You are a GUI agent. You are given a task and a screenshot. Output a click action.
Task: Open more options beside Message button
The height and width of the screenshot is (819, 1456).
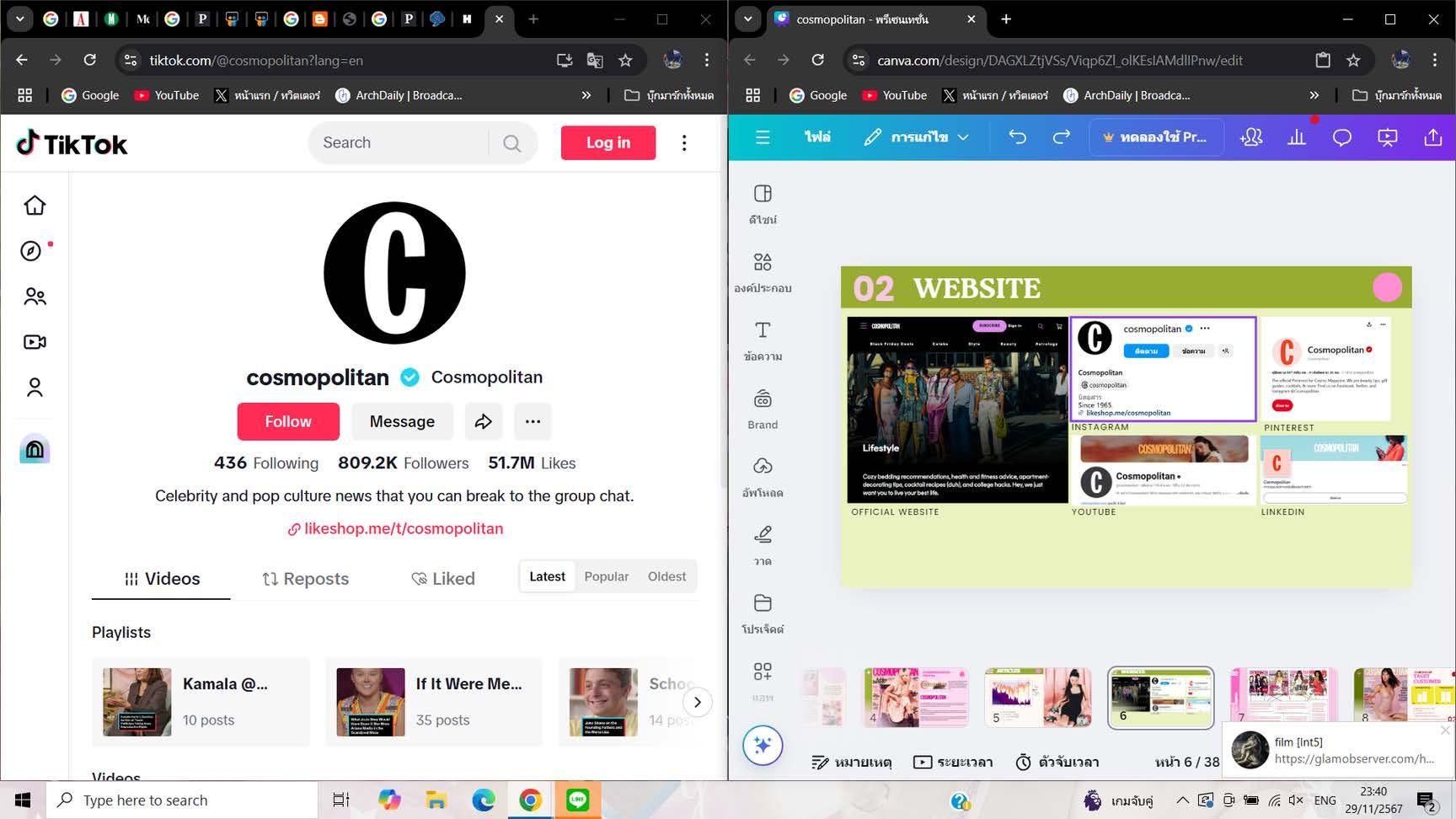click(533, 421)
